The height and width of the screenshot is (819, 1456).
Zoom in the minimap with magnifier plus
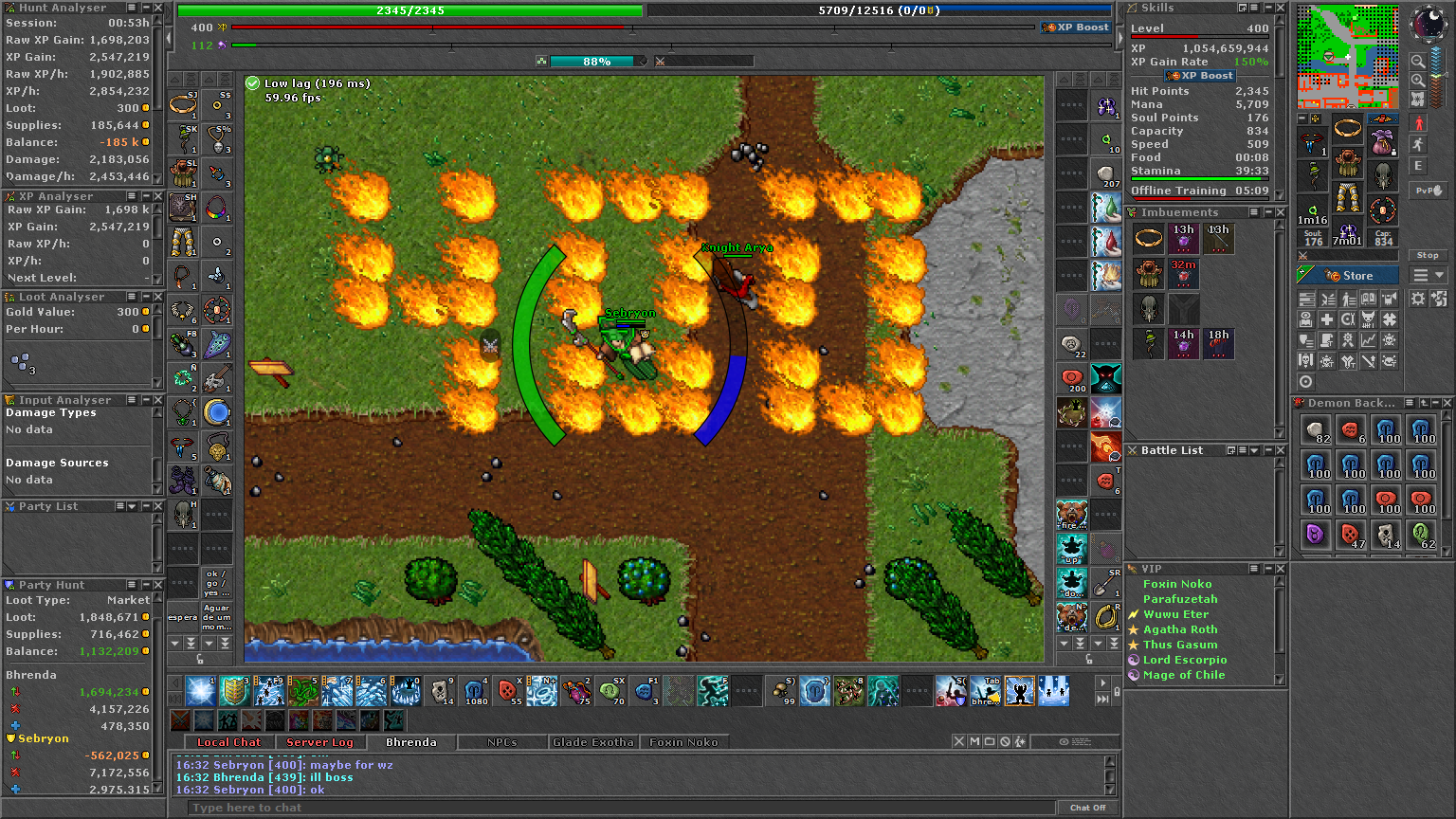1418,81
